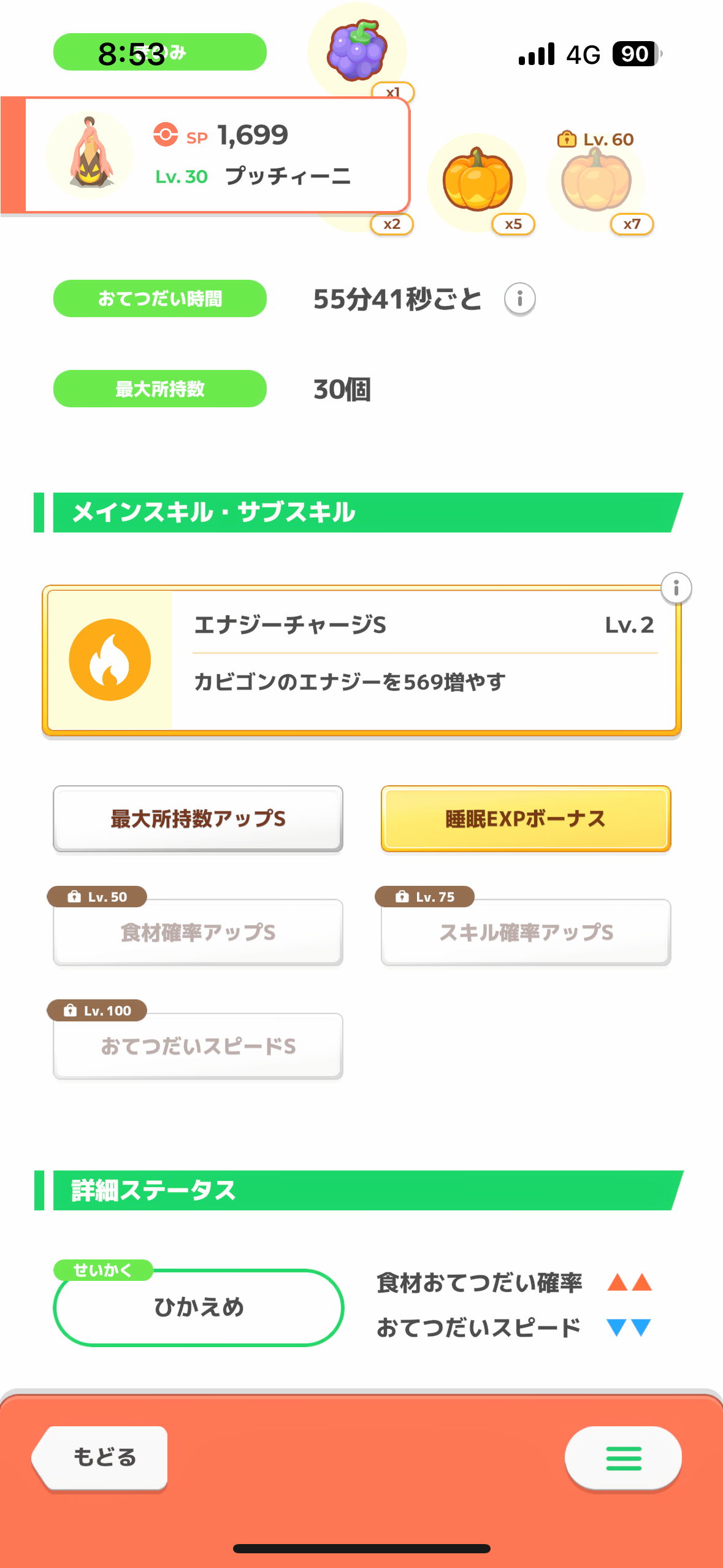Screen dimensions: 723x1568
Task: Tap the x5 orange pumpkin ingredient
Action: click(x=477, y=180)
